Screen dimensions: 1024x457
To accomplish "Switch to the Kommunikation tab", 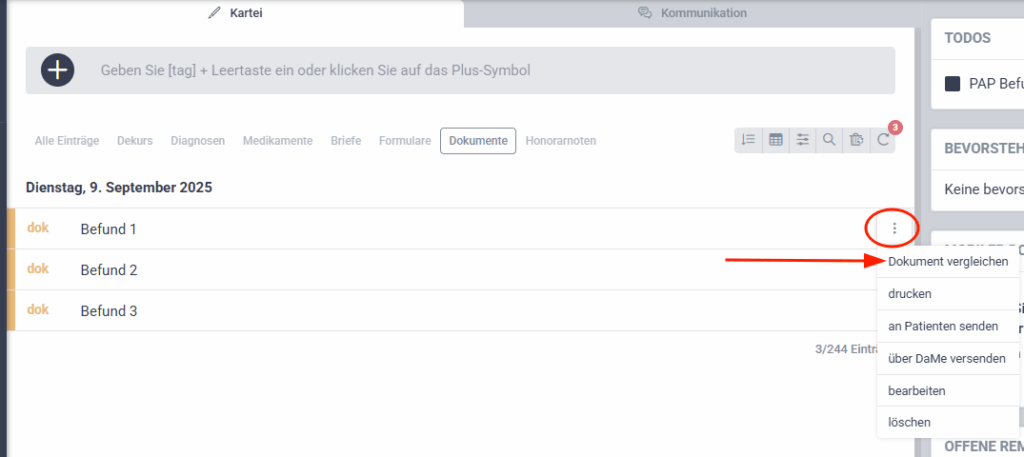I will point(692,13).
